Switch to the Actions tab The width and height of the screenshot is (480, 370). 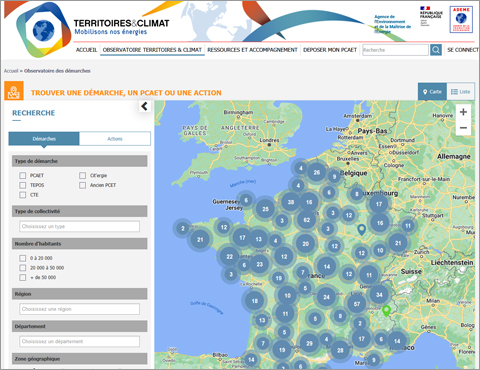click(x=115, y=139)
